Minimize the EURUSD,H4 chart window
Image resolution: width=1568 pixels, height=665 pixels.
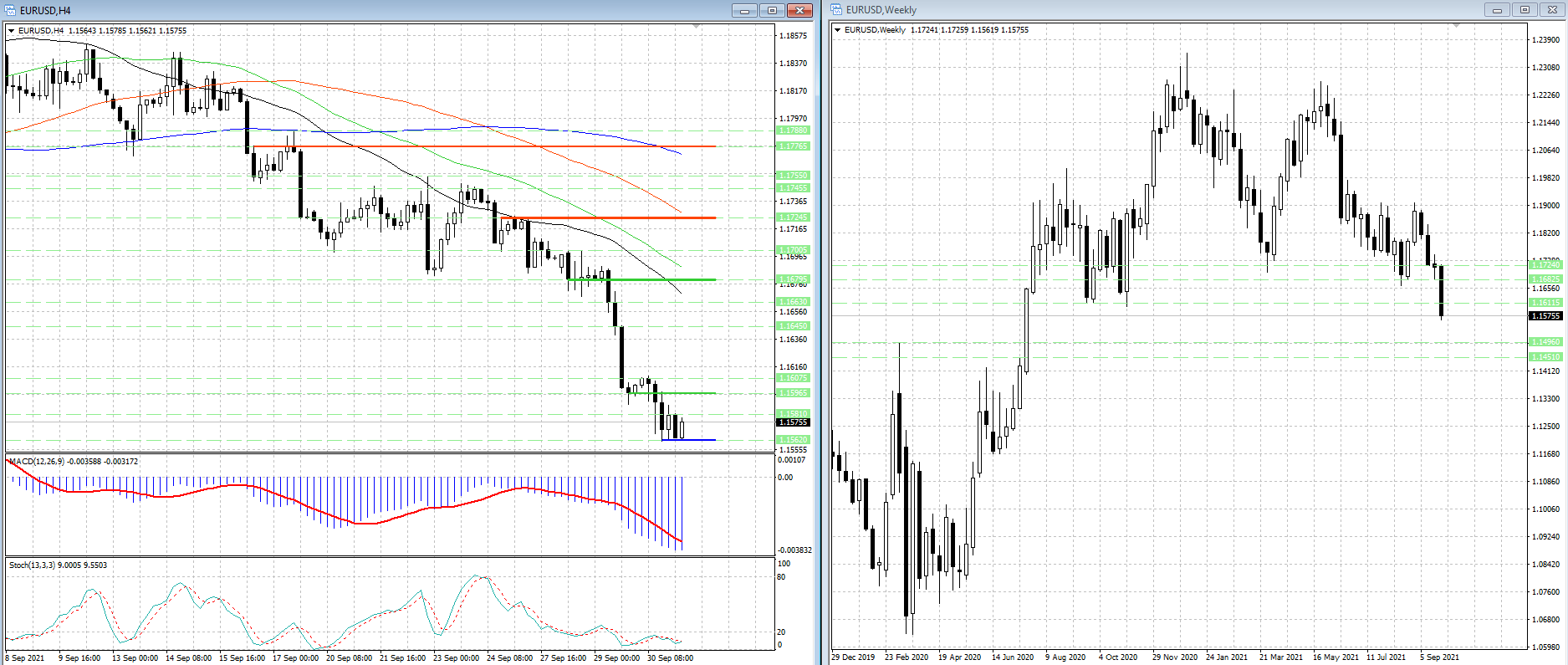743,10
